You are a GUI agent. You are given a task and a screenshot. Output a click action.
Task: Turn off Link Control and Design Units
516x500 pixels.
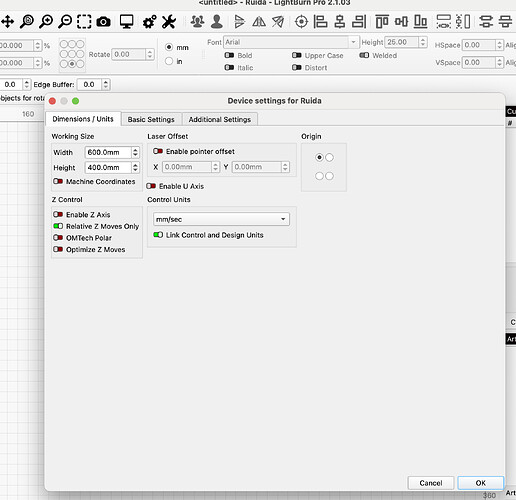(158, 235)
